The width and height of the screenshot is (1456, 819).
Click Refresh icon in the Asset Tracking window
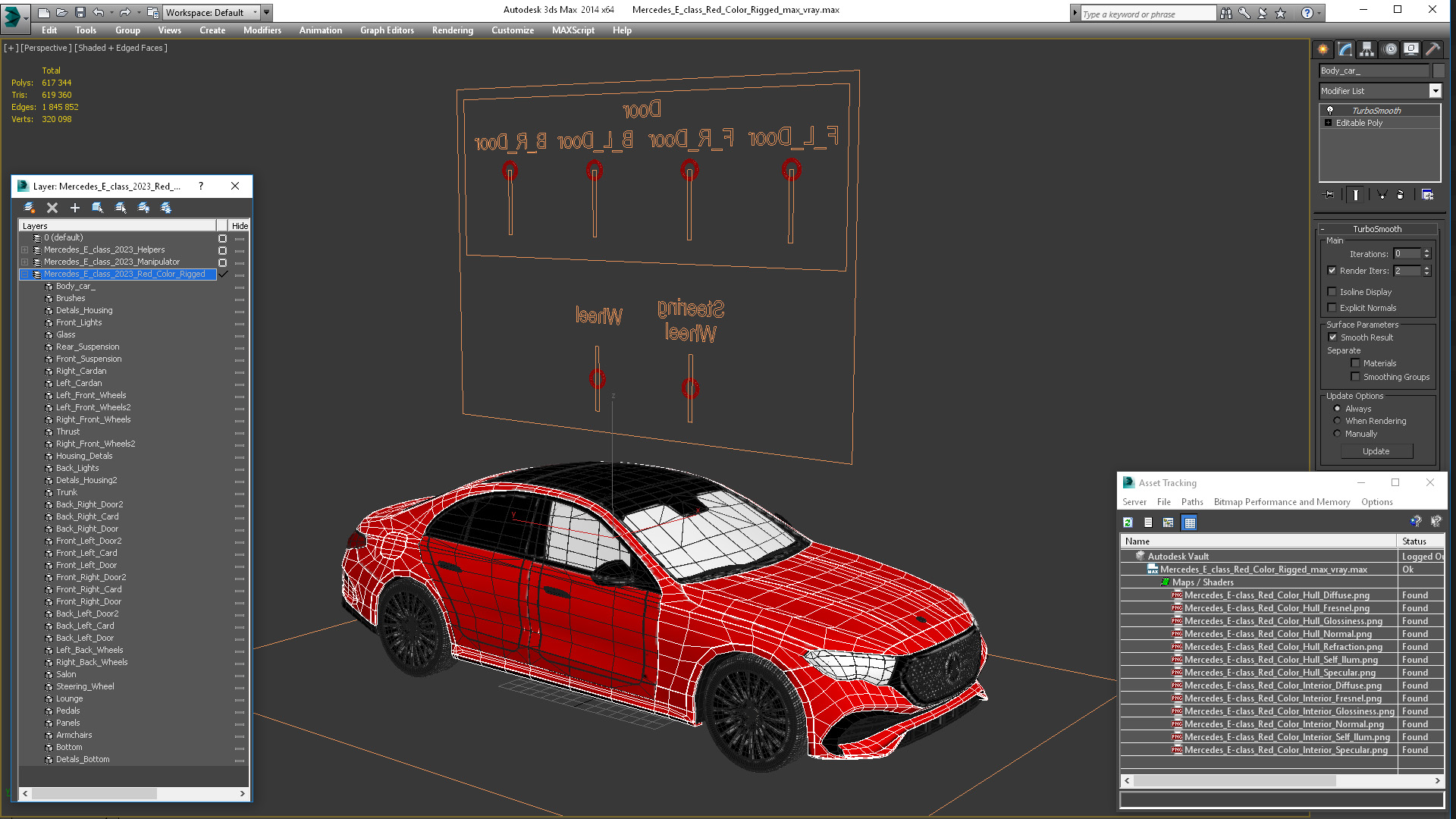point(1128,522)
